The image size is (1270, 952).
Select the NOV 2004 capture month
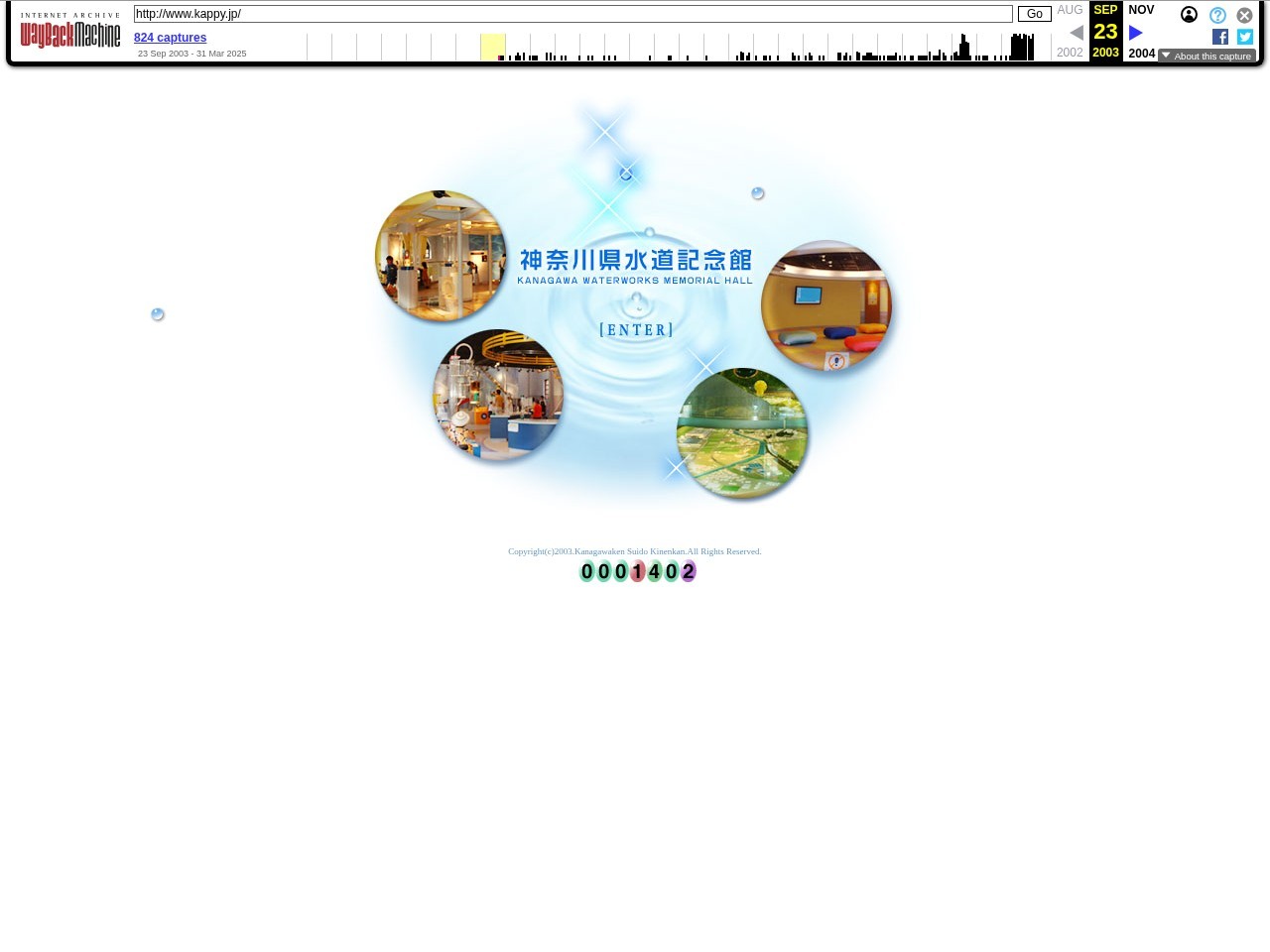click(x=1141, y=10)
